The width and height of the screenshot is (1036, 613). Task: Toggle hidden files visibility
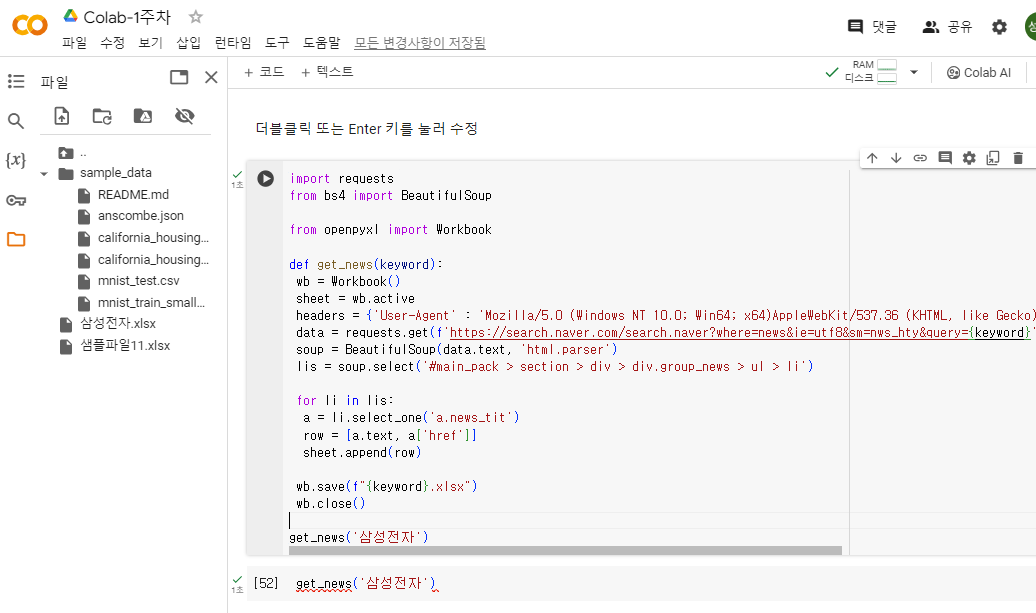[x=184, y=116]
